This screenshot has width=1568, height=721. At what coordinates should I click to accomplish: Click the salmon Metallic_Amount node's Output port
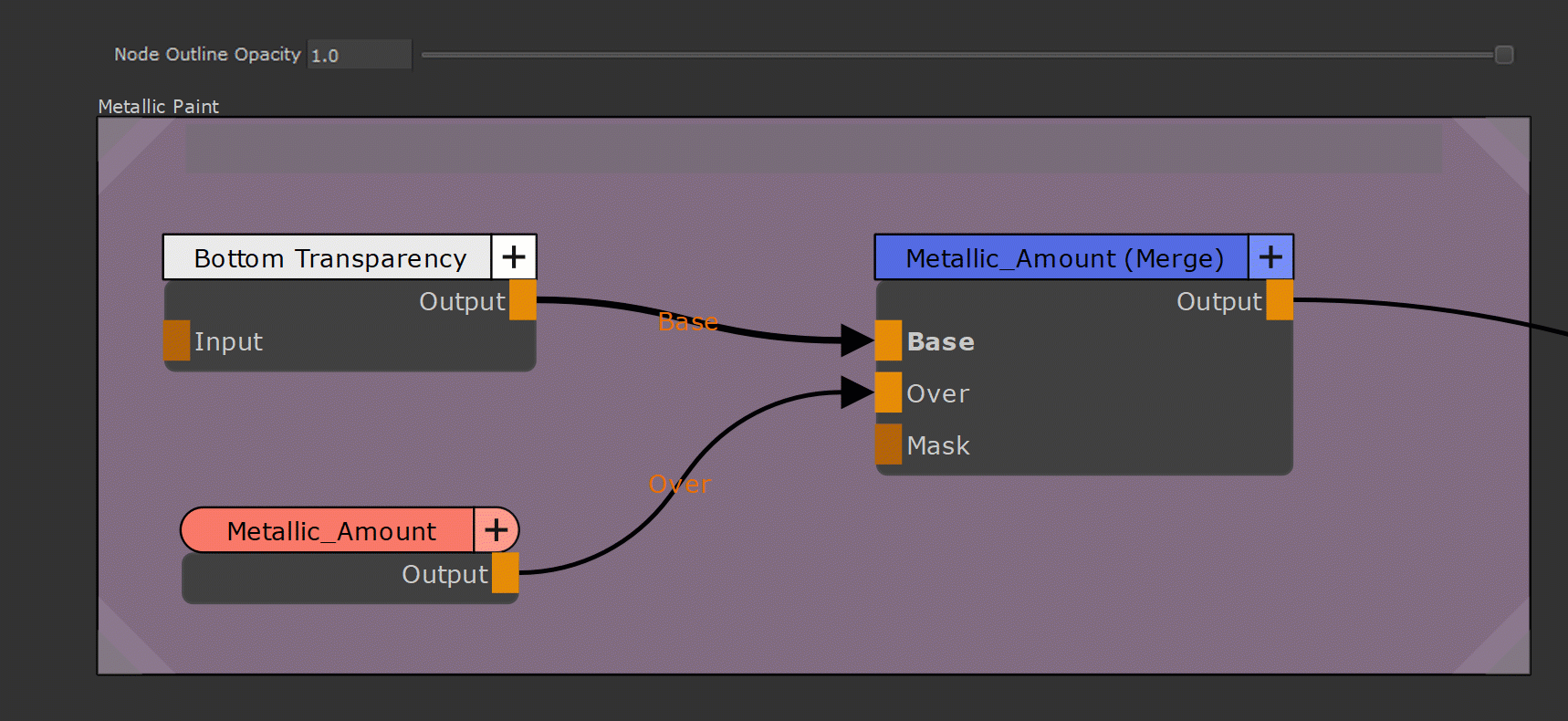[x=505, y=573]
